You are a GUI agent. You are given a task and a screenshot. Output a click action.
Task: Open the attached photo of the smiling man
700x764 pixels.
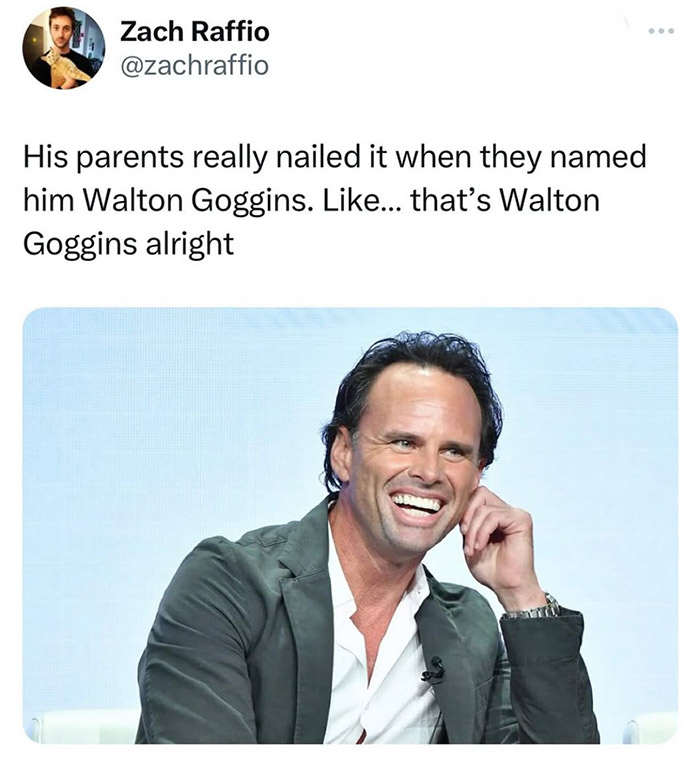[x=350, y=525]
